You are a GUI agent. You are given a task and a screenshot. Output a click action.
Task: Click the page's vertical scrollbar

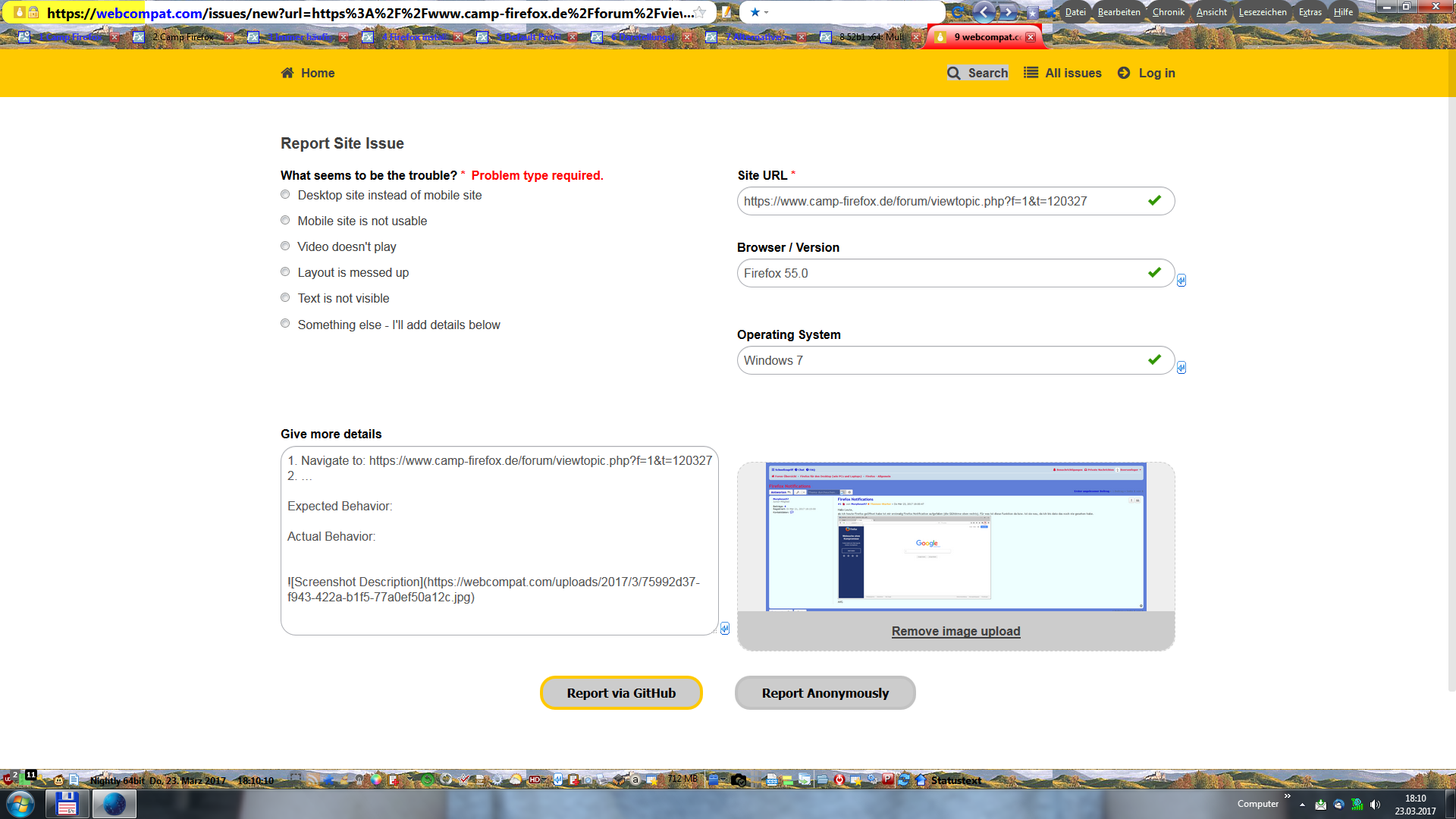(1451, 379)
